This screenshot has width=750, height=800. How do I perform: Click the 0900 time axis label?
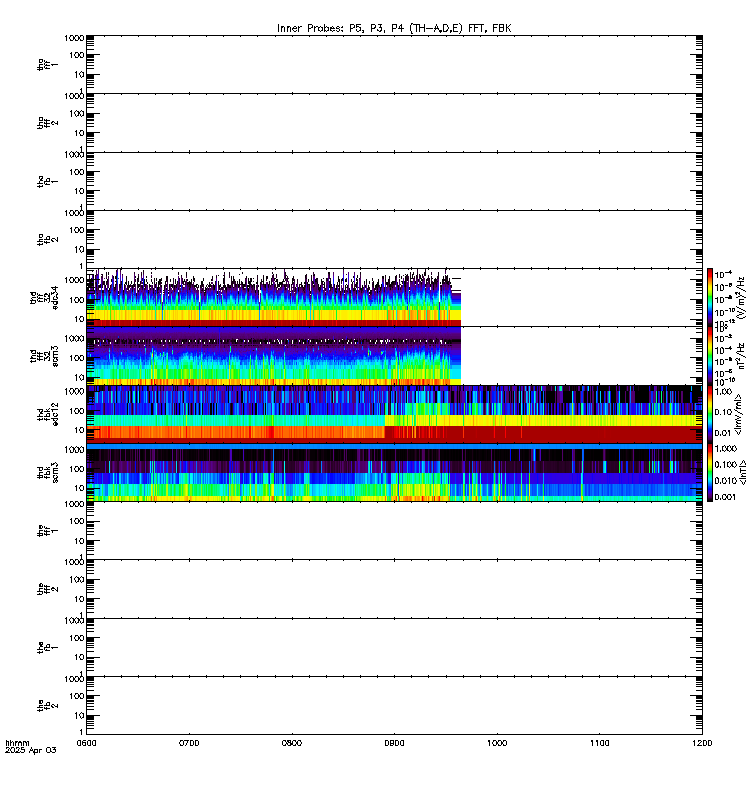pos(394,743)
